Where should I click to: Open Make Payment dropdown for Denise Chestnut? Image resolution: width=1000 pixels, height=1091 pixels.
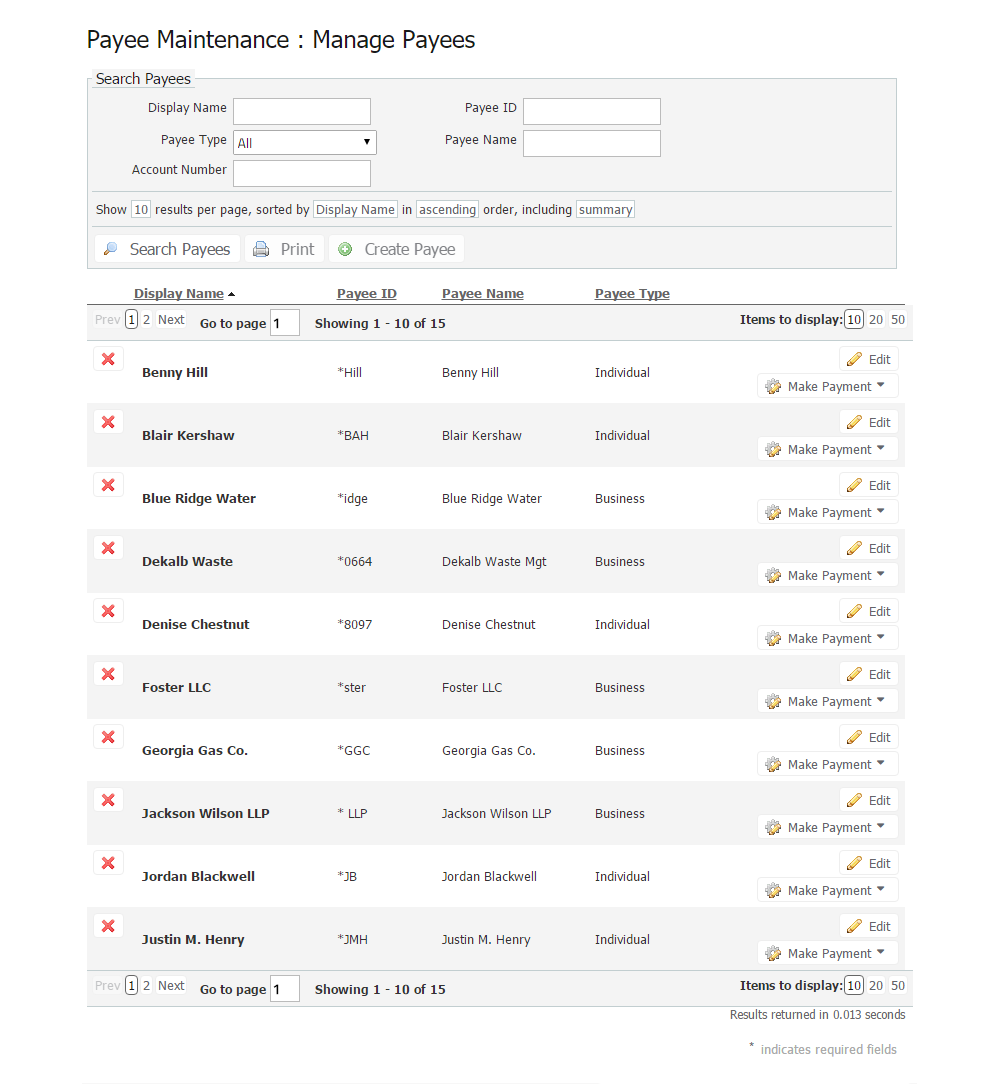pyautogui.click(x=827, y=638)
